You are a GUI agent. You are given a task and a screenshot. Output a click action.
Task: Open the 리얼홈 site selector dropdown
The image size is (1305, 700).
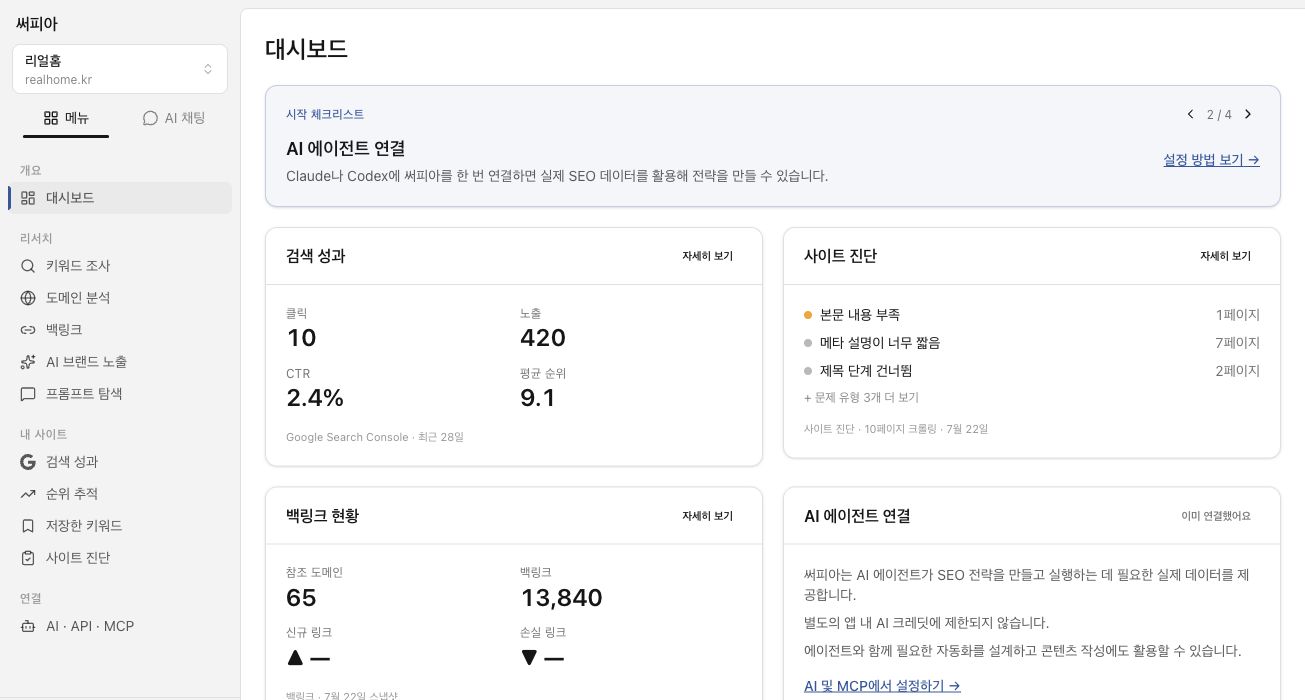tap(120, 69)
